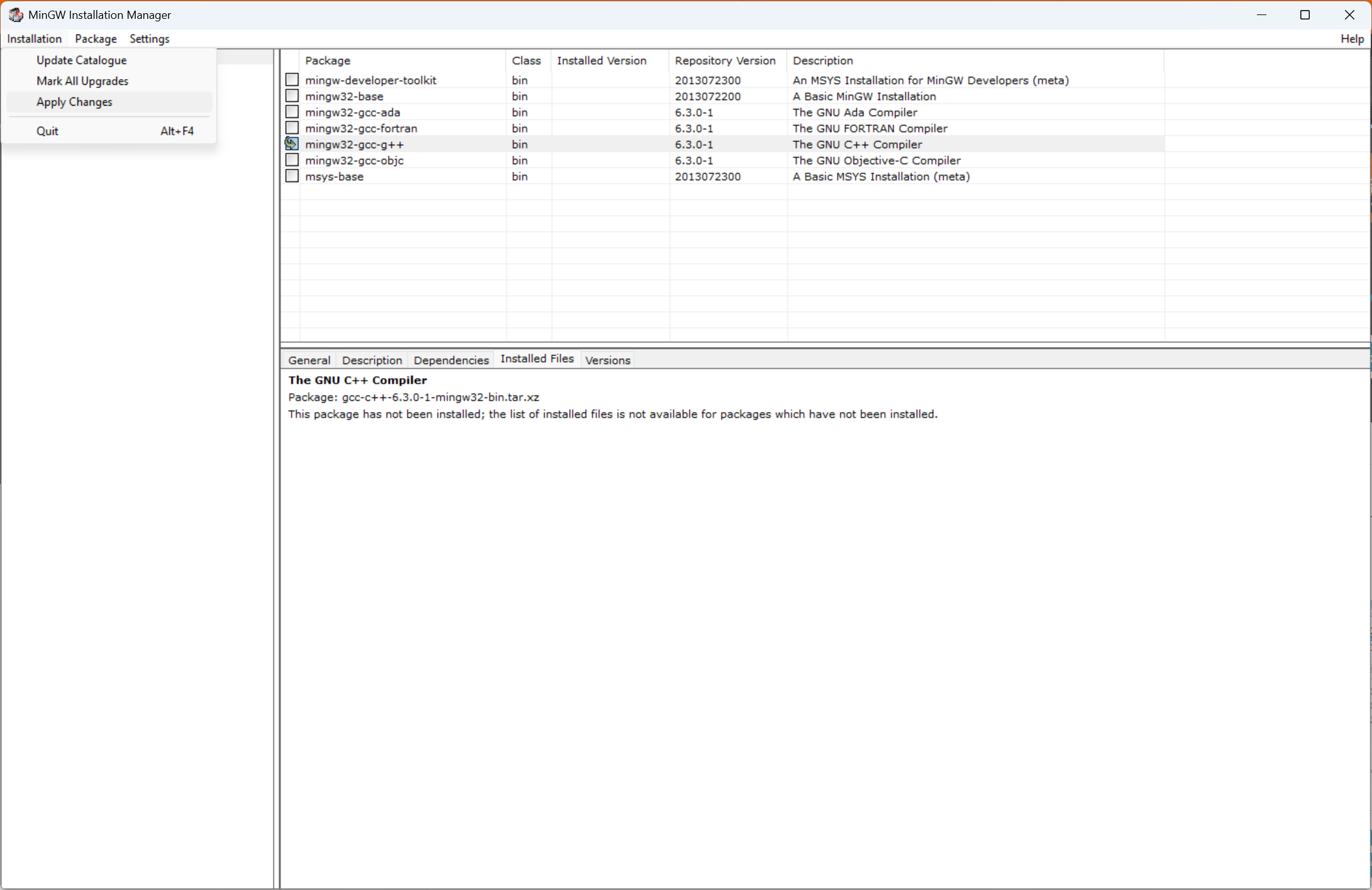Check the mingw32-gcc-objc package box
Viewport: 1372px width, 890px height.
click(292, 160)
